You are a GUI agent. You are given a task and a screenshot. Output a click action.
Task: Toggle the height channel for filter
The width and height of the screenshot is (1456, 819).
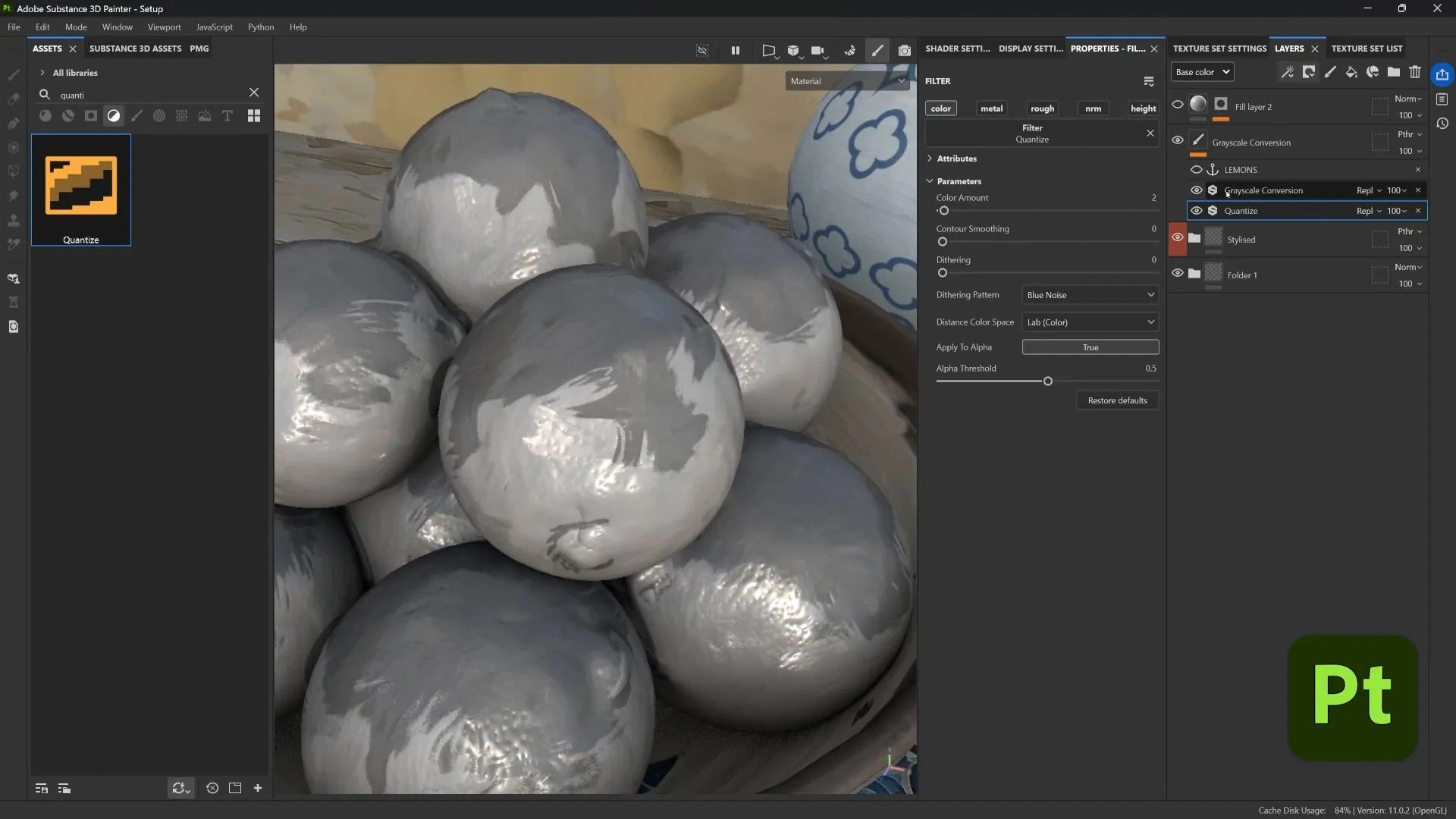1143,108
